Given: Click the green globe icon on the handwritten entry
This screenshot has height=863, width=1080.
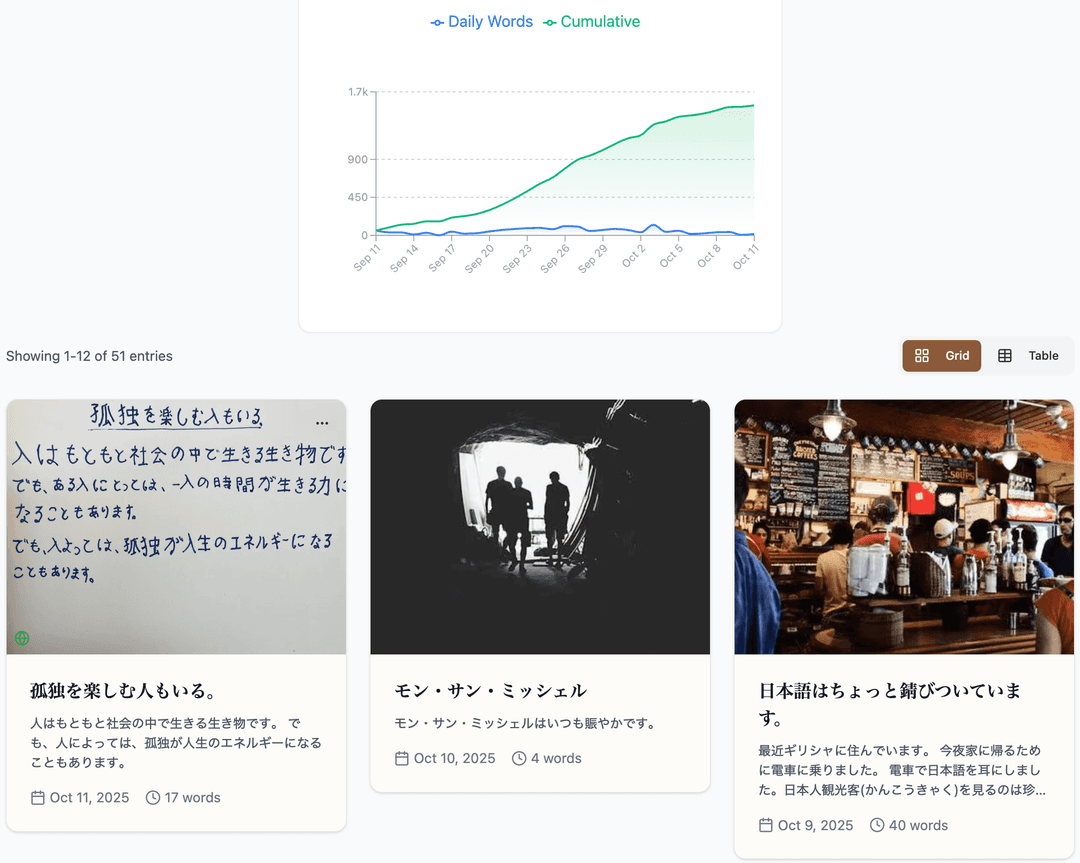Looking at the screenshot, I should point(21,637).
